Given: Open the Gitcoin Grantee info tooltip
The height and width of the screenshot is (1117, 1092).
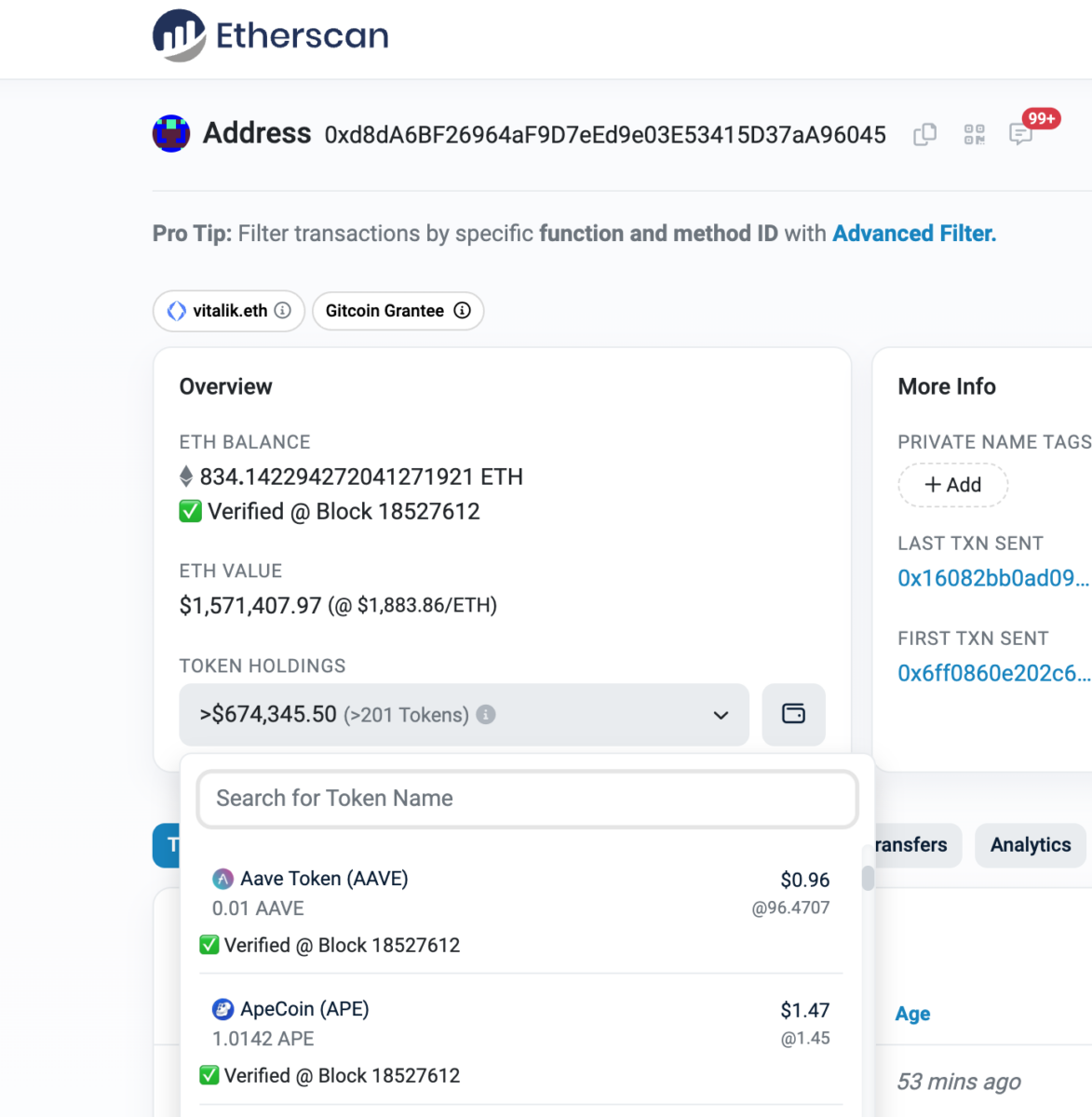Looking at the screenshot, I should click(x=463, y=311).
